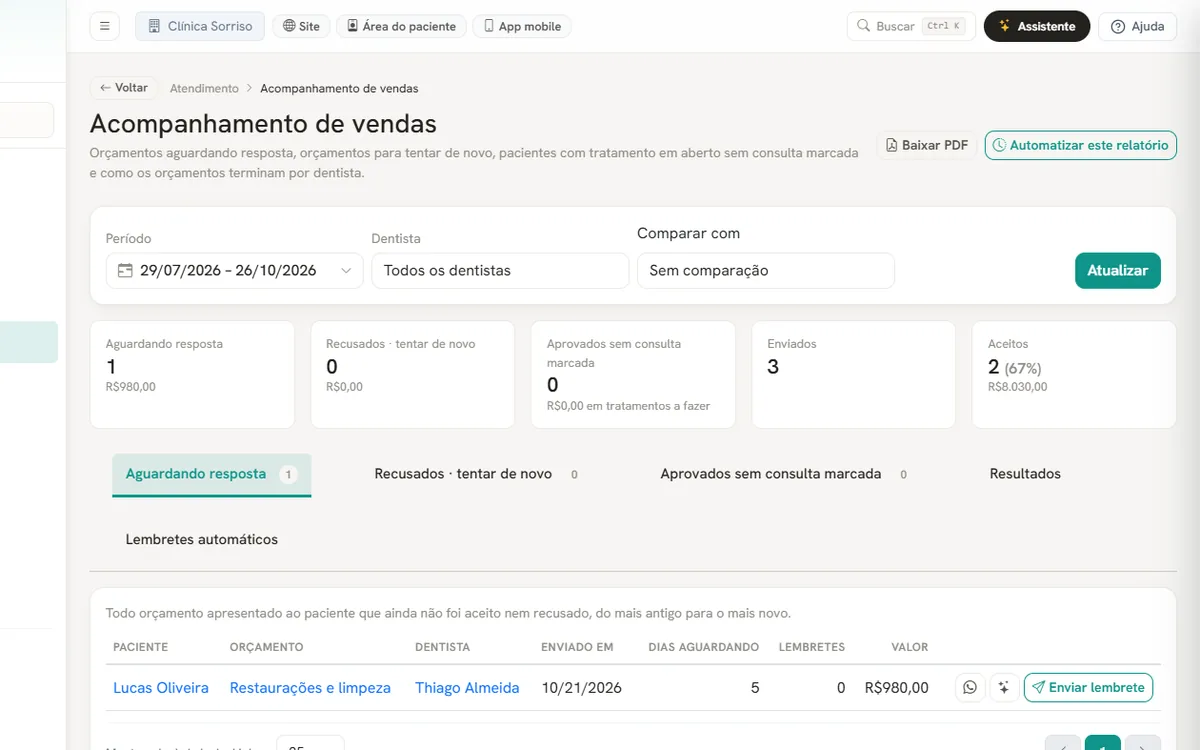Open budget Restaurações e limpeza
Viewport: 1200px width, 750px height.
click(x=310, y=687)
